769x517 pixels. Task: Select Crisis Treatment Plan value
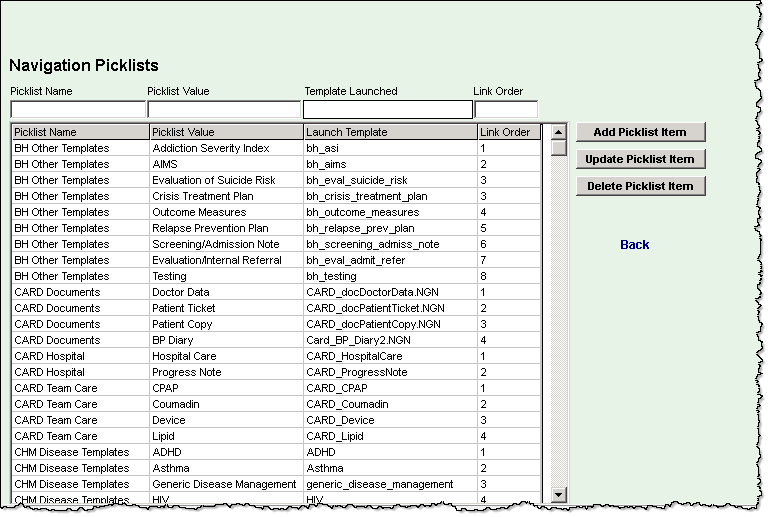coord(226,196)
